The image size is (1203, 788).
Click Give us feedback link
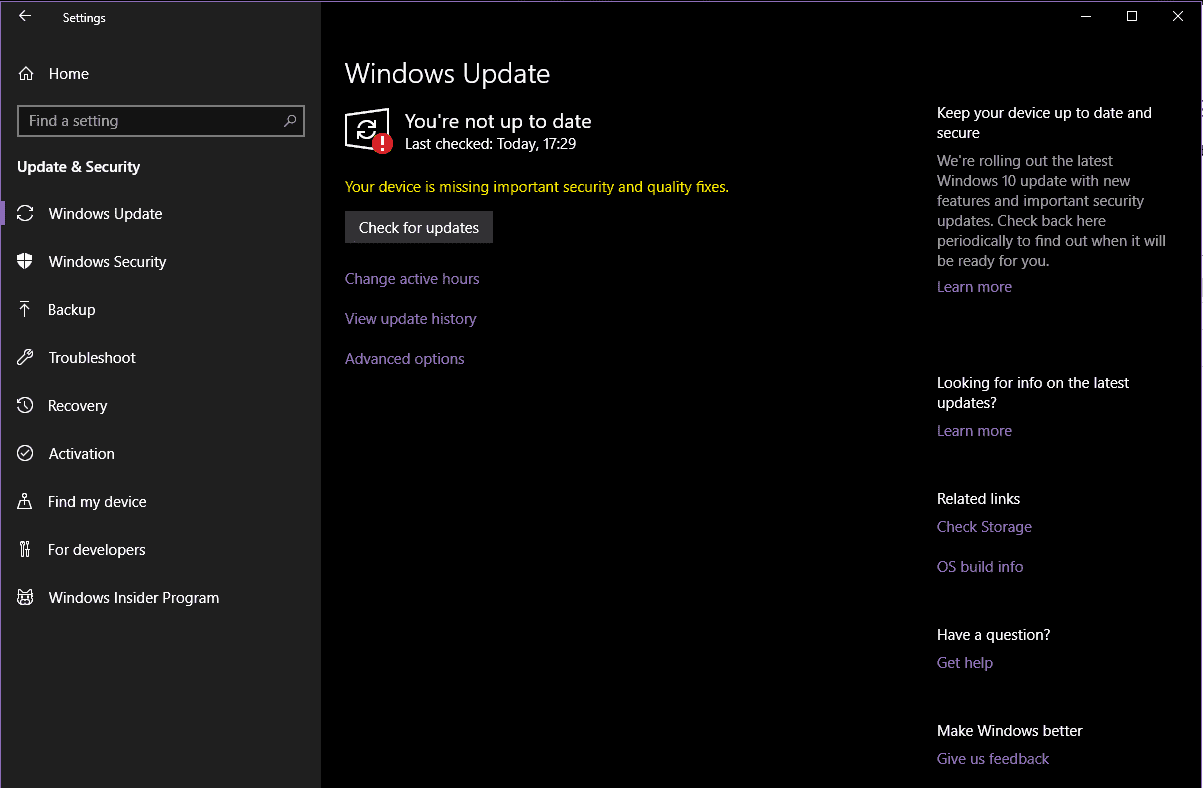tap(993, 759)
